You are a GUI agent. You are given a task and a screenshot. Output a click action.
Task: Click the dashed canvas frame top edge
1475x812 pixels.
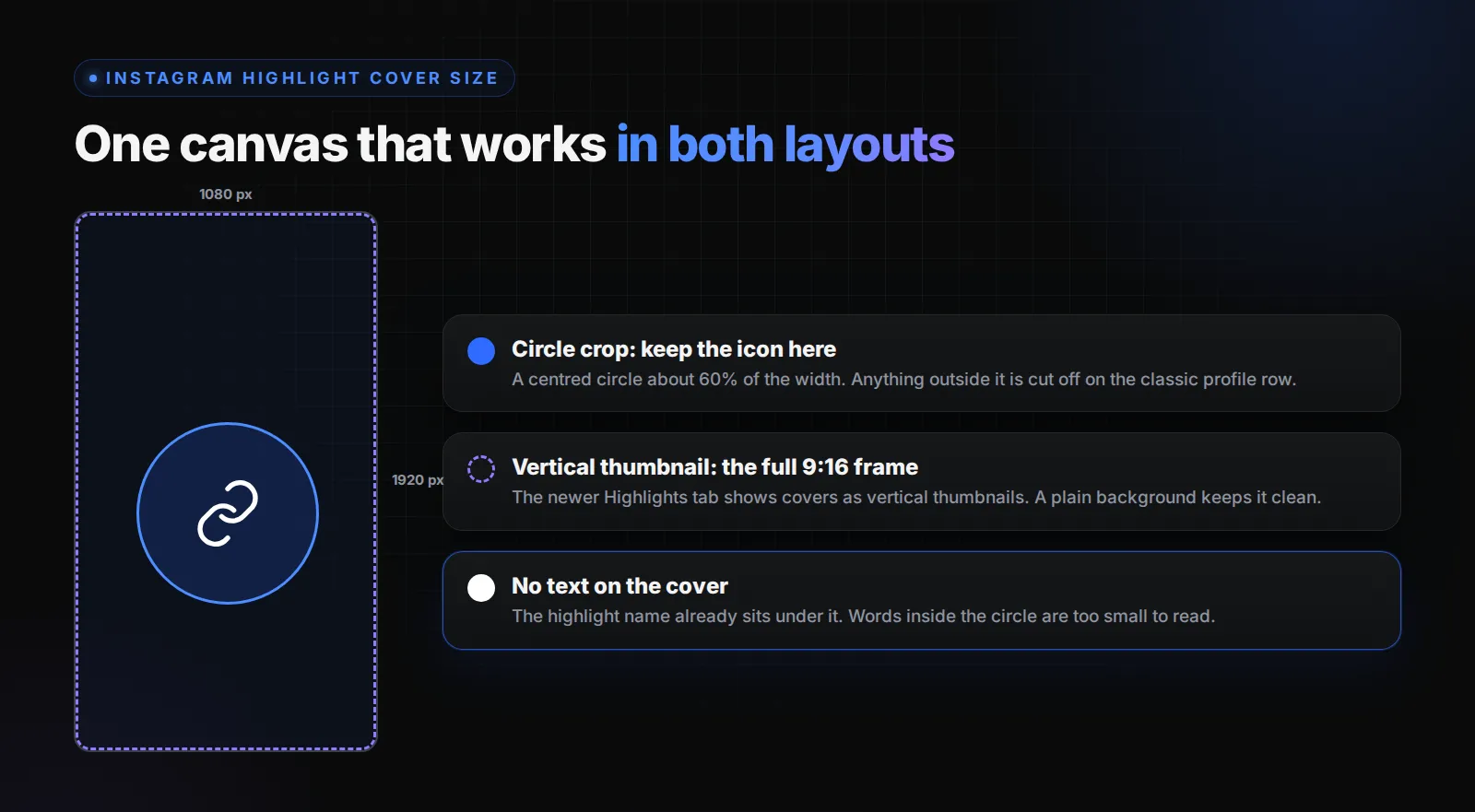click(226, 215)
